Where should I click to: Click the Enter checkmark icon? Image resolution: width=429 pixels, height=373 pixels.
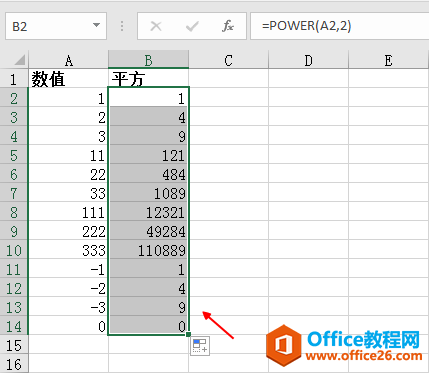pyautogui.click(x=192, y=26)
